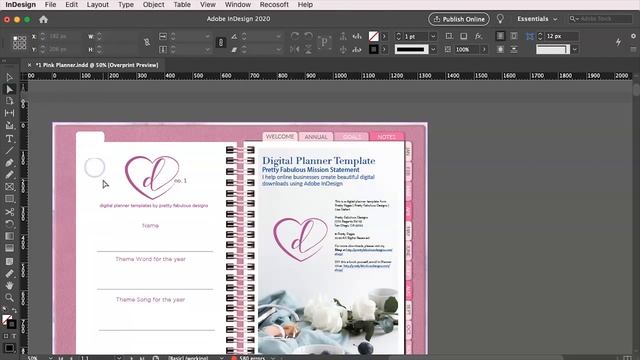
Task: Select the Zoom tool
Action: tap(9, 298)
